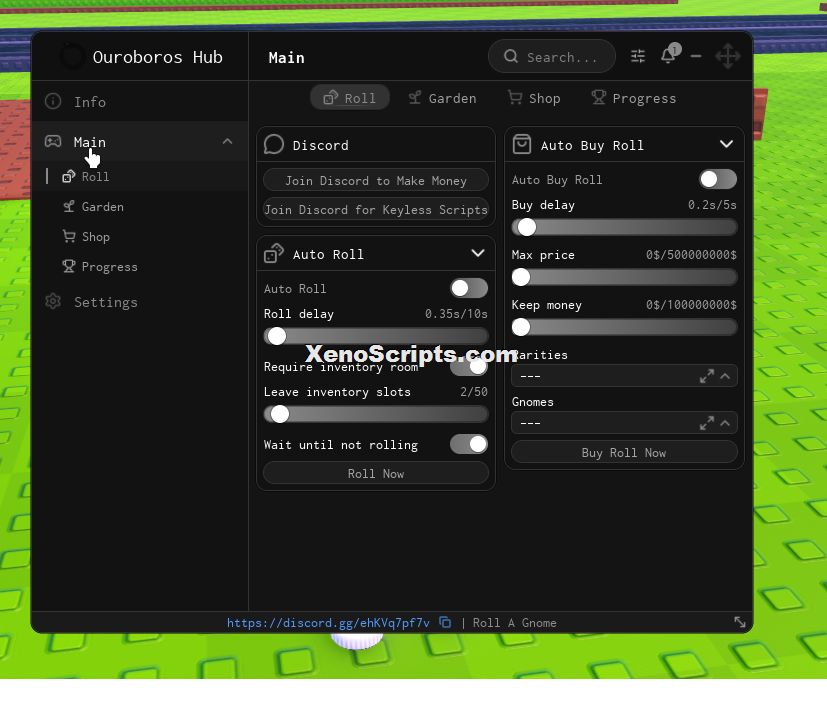
Task: Disable Wait until not rolling
Action: tap(469, 444)
